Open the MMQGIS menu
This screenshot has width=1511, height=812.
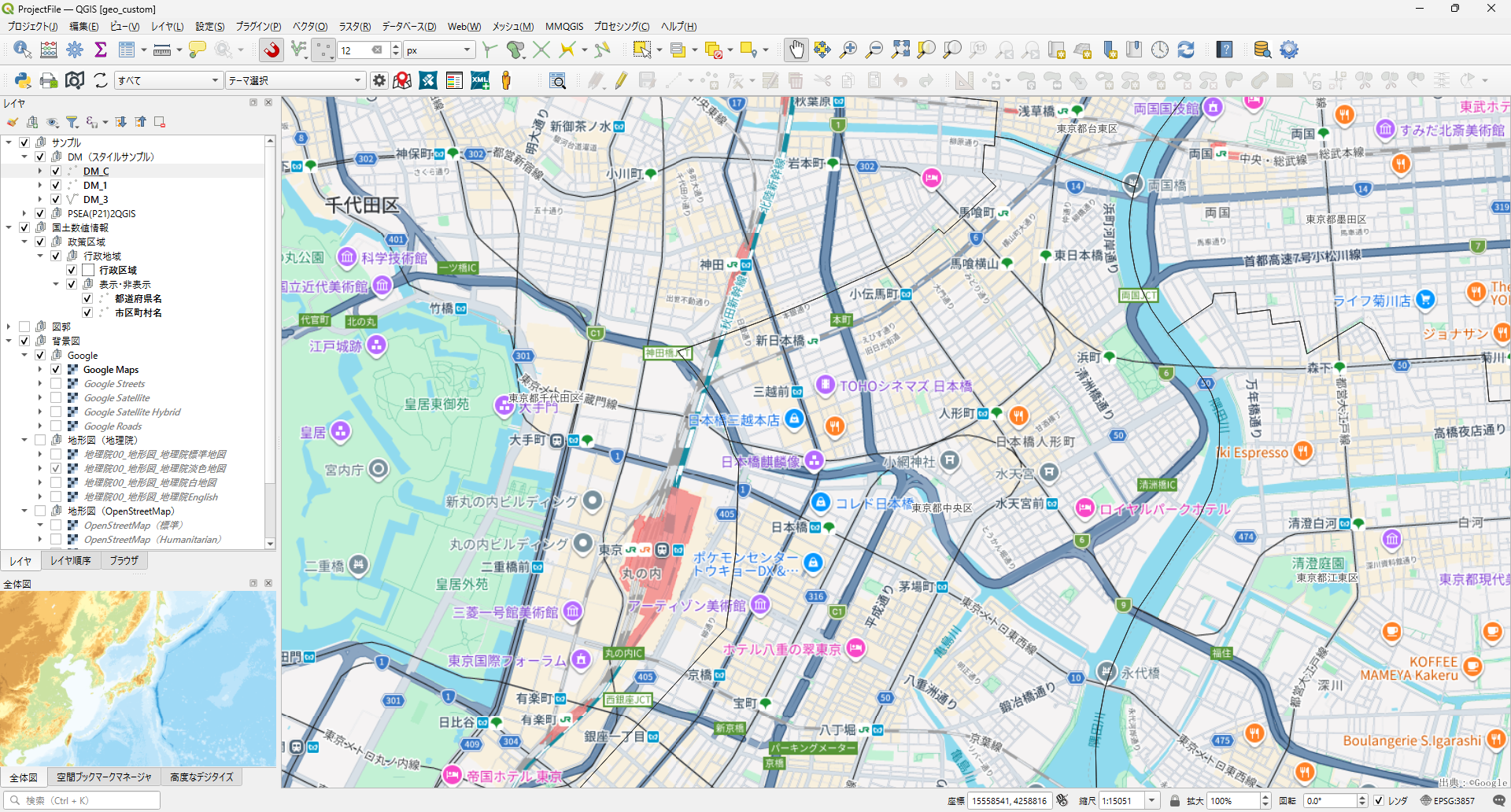pos(564,26)
